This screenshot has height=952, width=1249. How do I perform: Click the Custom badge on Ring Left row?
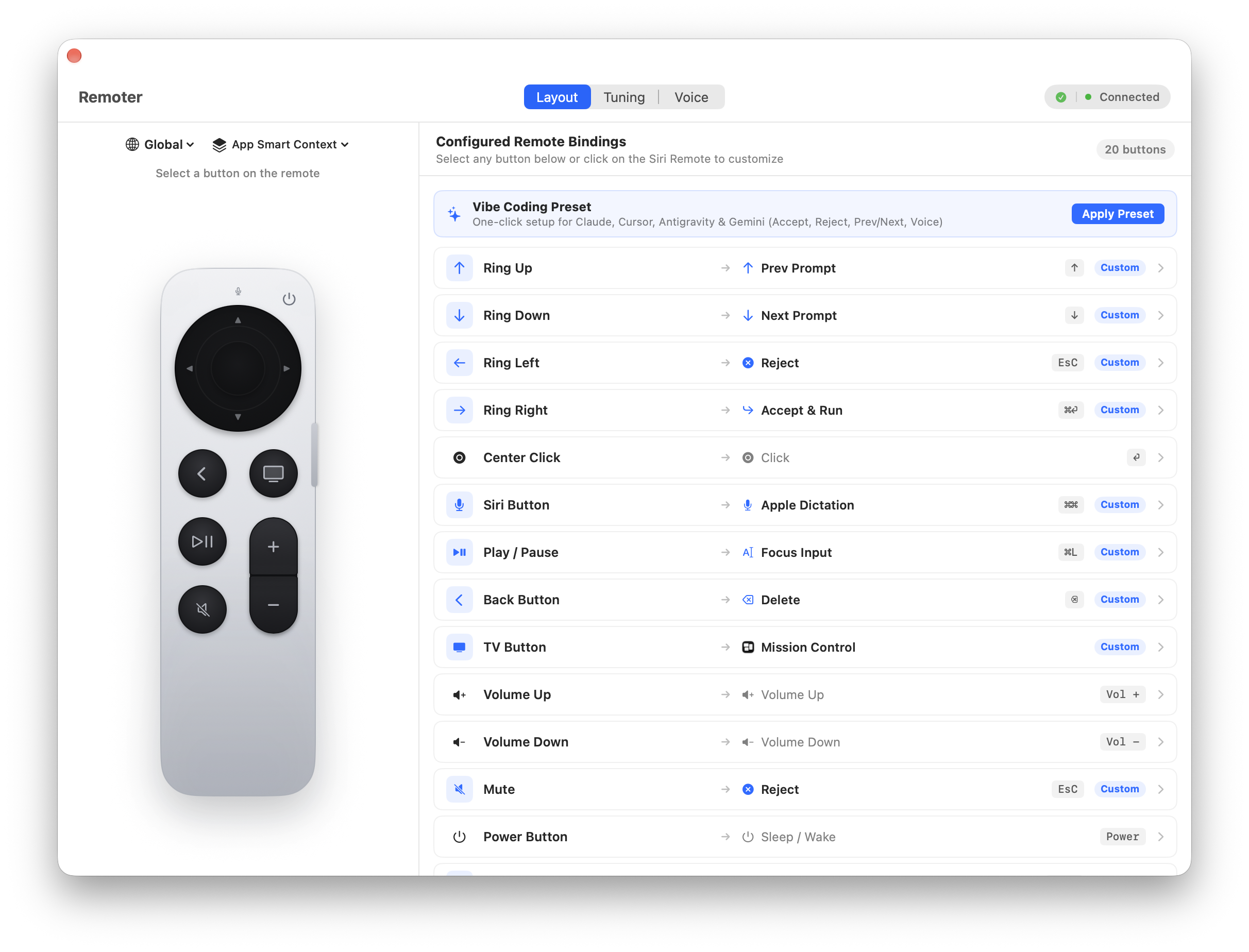[1119, 362]
